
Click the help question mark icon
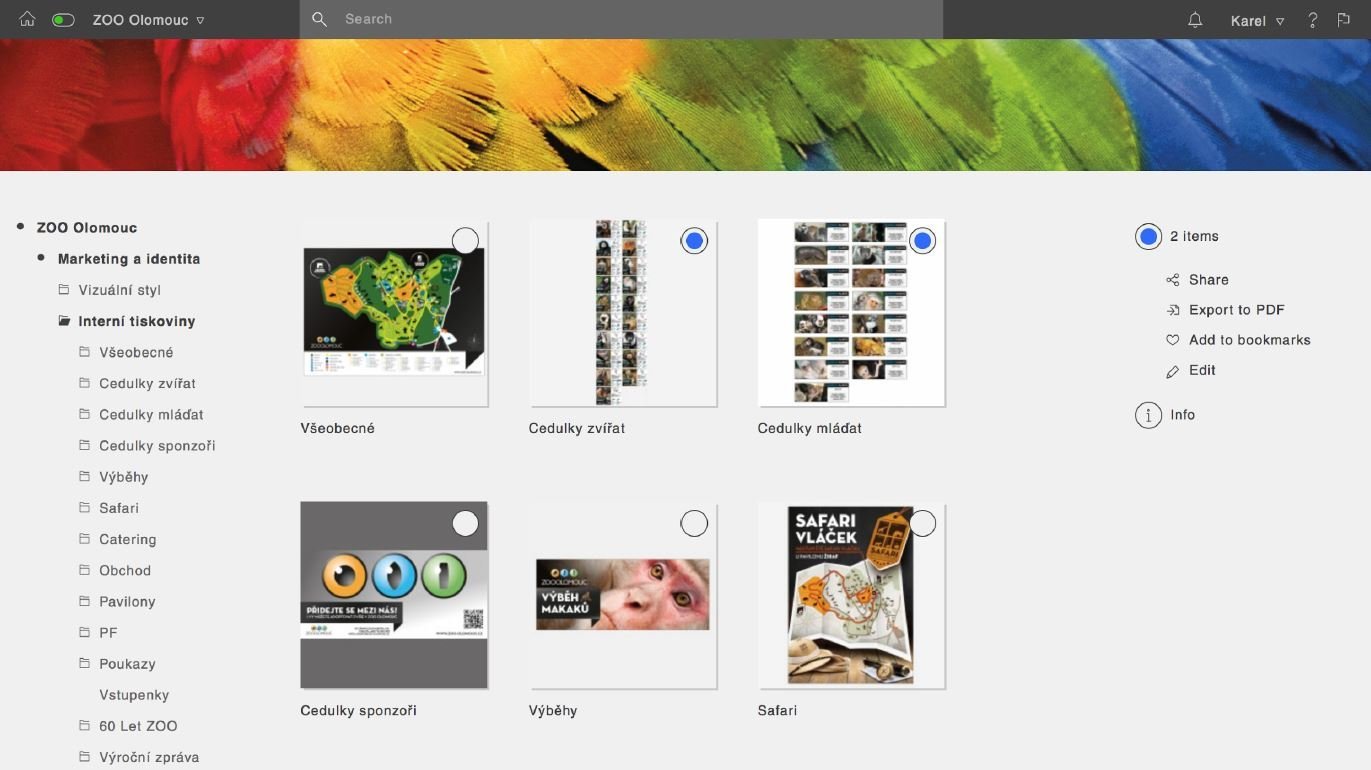(1313, 20)
